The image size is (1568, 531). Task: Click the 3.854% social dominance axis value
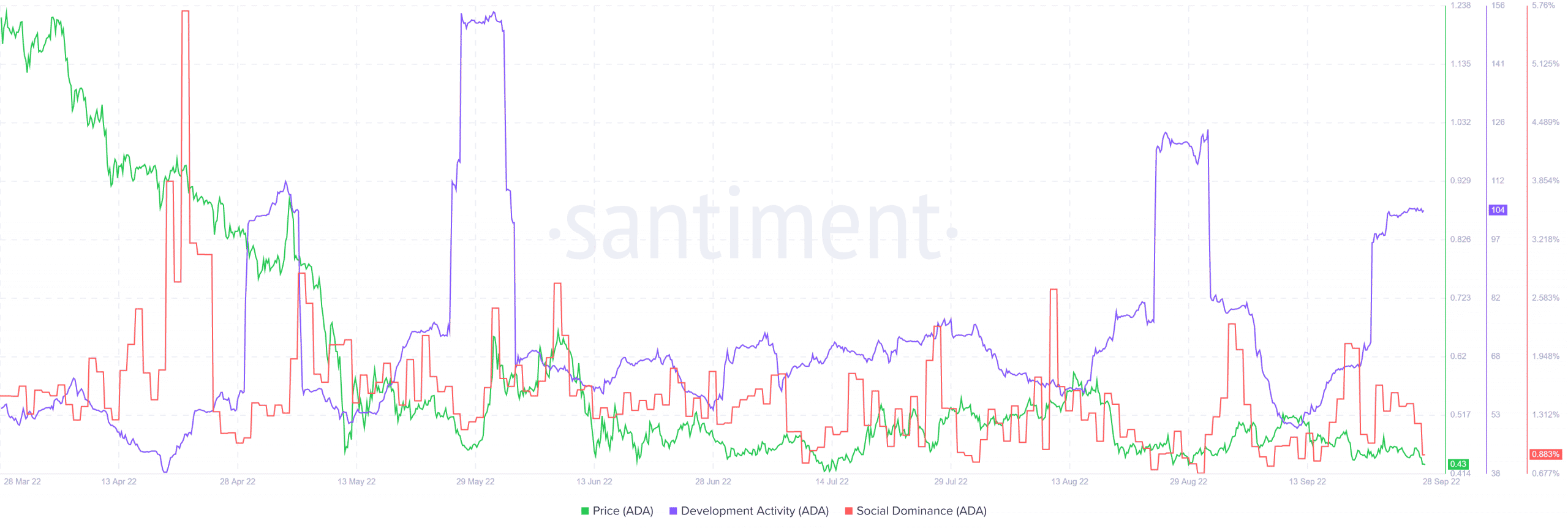(1545, 181)
